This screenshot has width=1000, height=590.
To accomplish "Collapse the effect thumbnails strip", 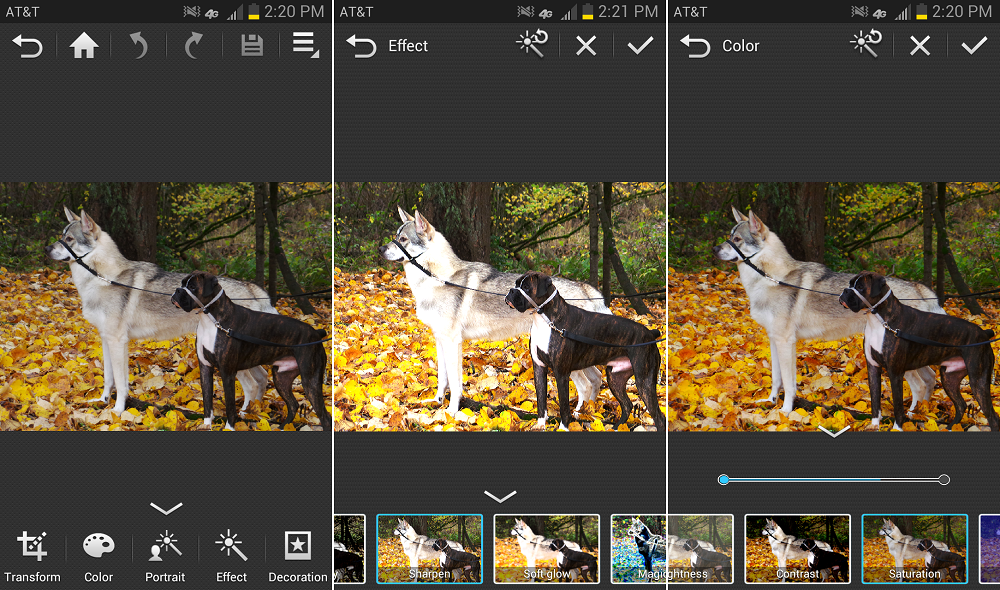I will (x=499, y=496).
